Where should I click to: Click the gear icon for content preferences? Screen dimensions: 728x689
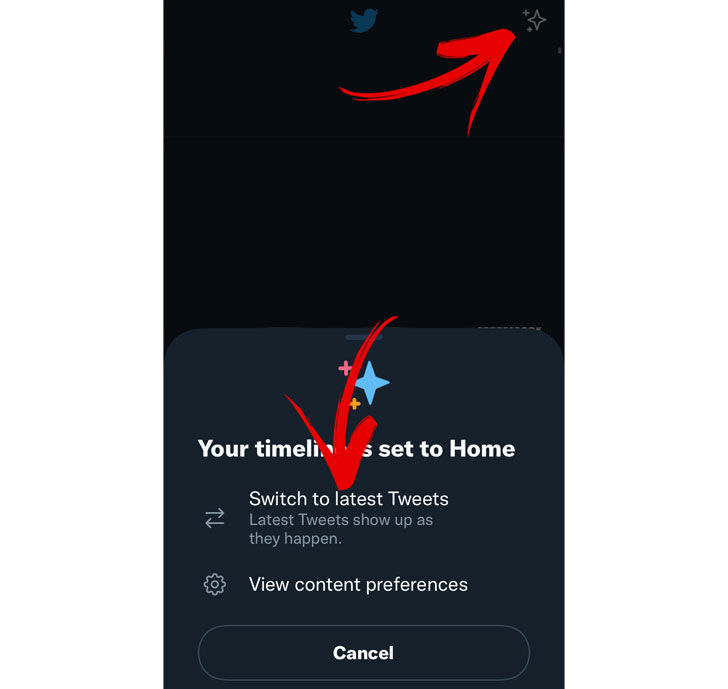pyautogui.click(x=214, y=584)
